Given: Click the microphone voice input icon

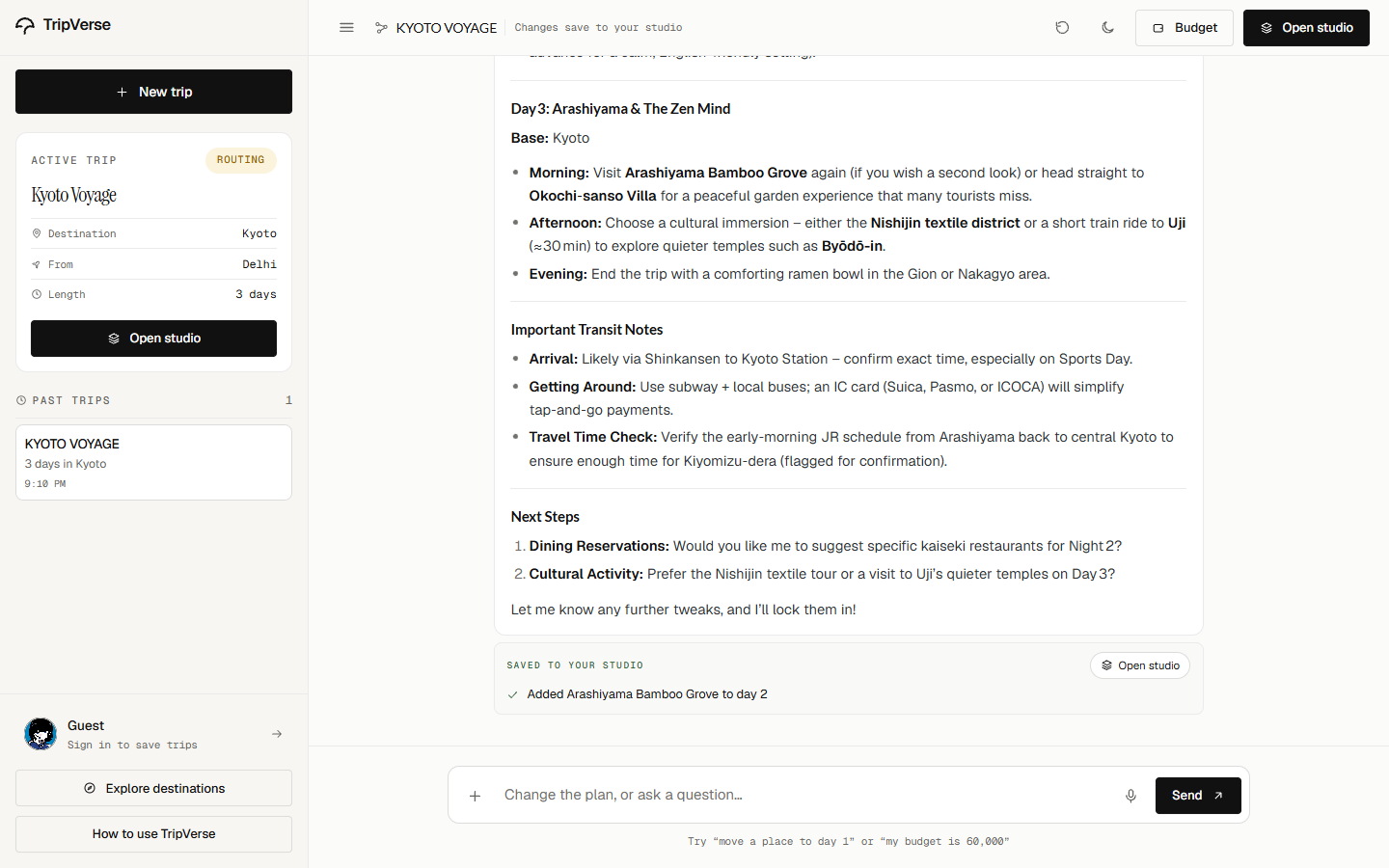Looking at the screenshot, I should point(1130,796).
